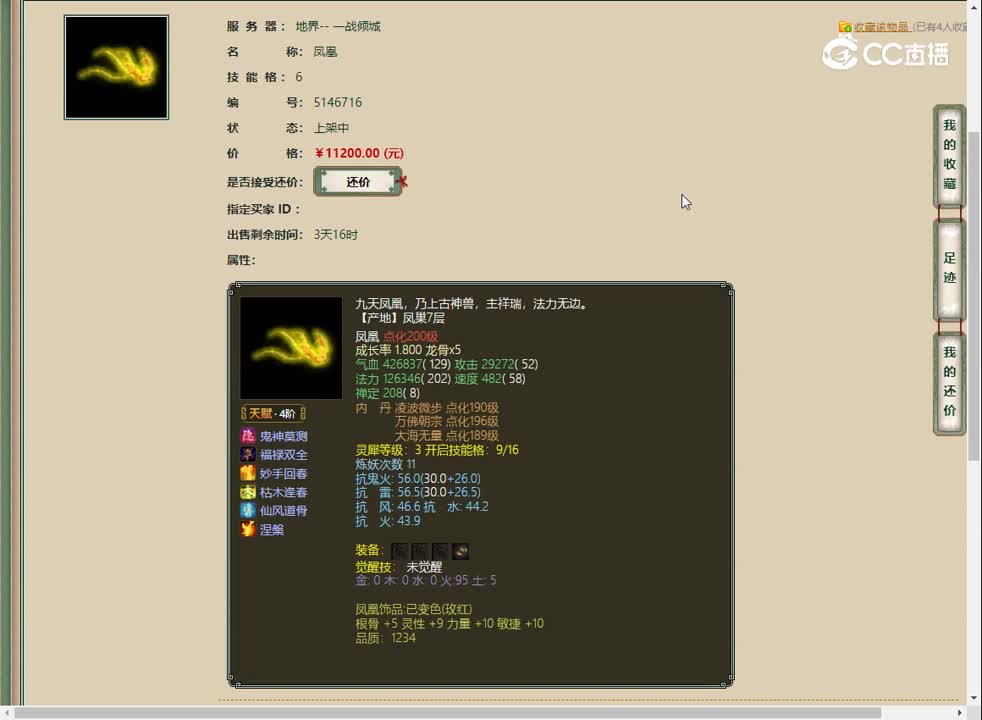The width and height of the screenshot is (982, 720).
Task: Click the folder icon beside 收藏该物品
Action: pyautogui.click(x=845, y=26)
